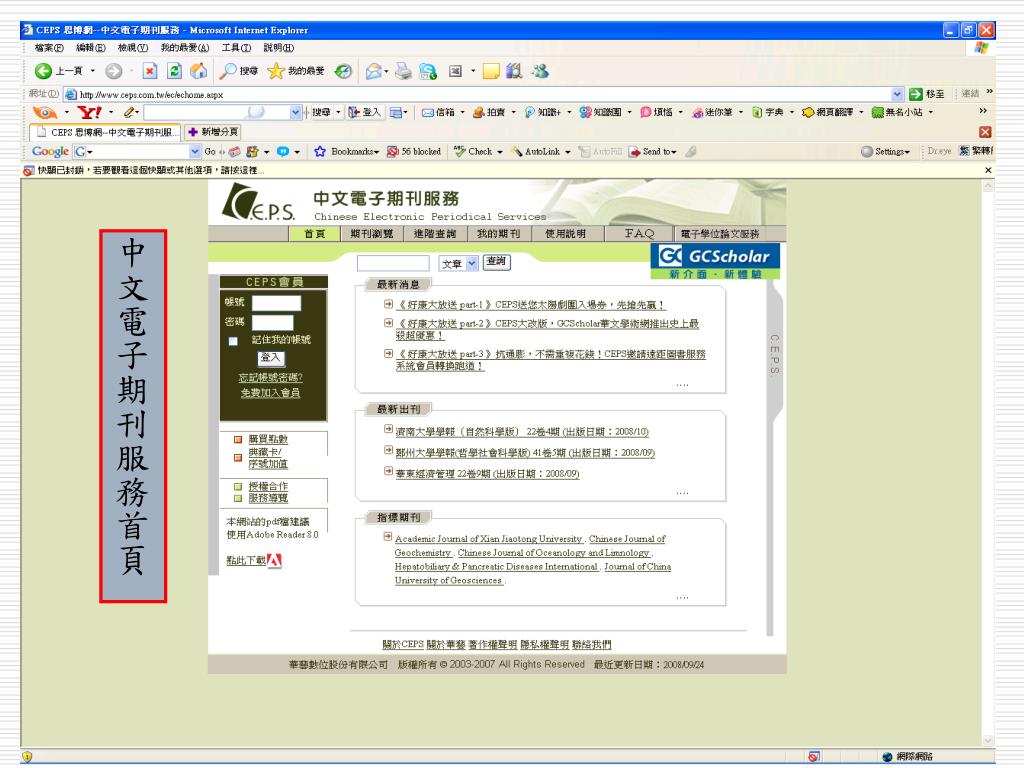The height and width of the screenshot is (768, 1024).
Task: Go to the browser home page icon
Action: [199, 71]
